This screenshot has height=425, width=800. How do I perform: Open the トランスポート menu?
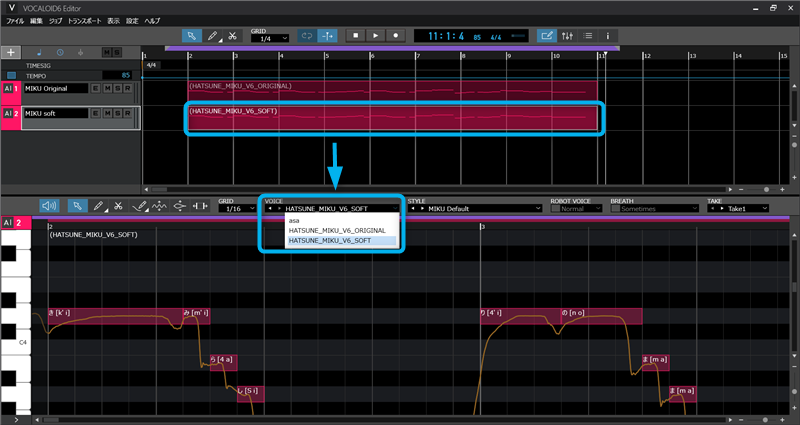coord(84,21)
